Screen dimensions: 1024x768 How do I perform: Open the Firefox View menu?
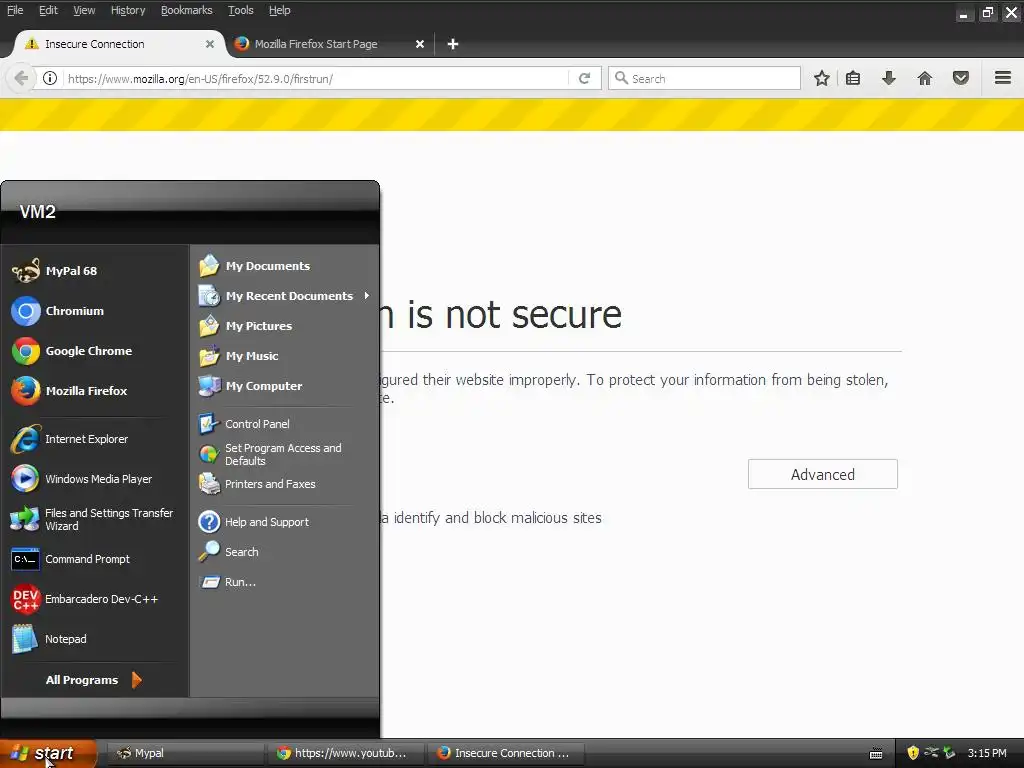84,10
